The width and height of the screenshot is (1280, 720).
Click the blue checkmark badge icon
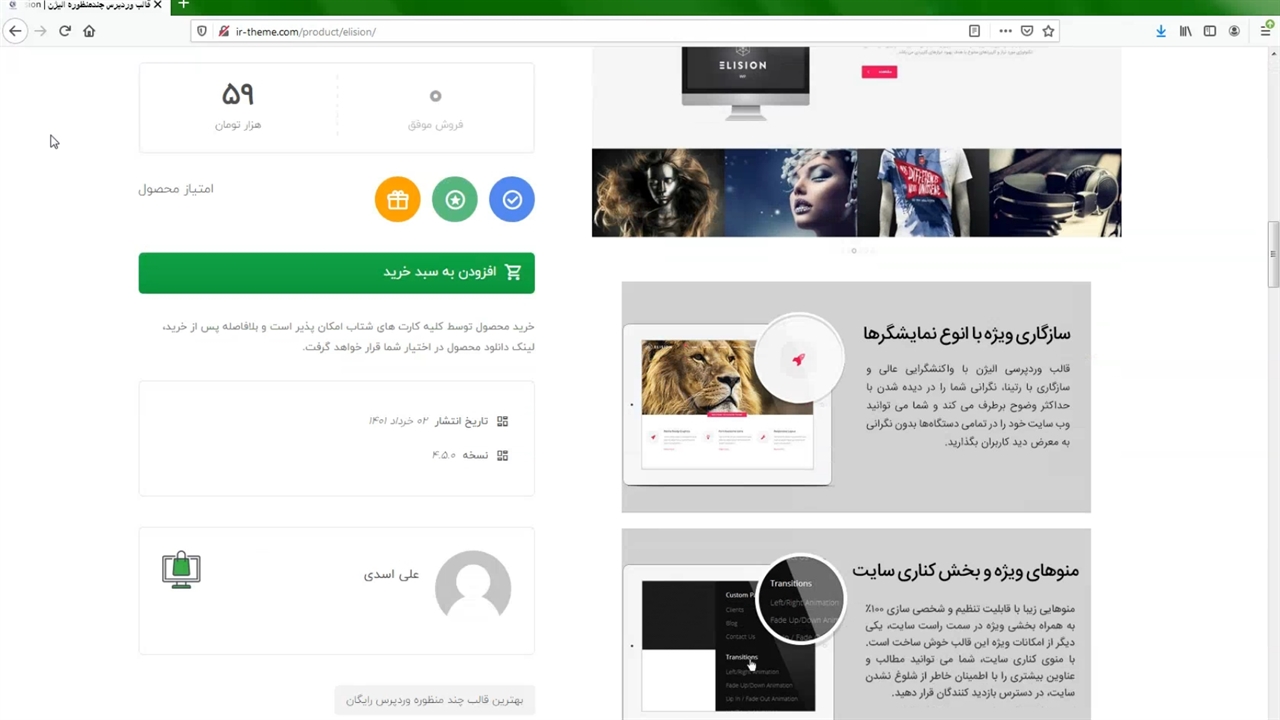512,199
